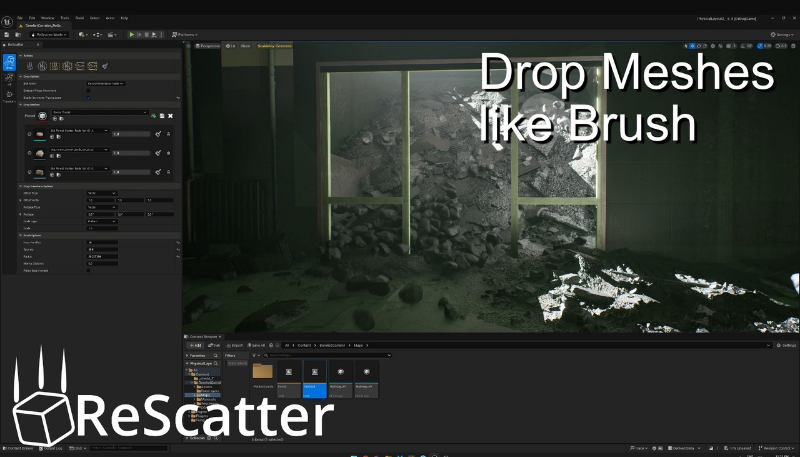Open the drop actor type dropdown

tap(106, 83)
